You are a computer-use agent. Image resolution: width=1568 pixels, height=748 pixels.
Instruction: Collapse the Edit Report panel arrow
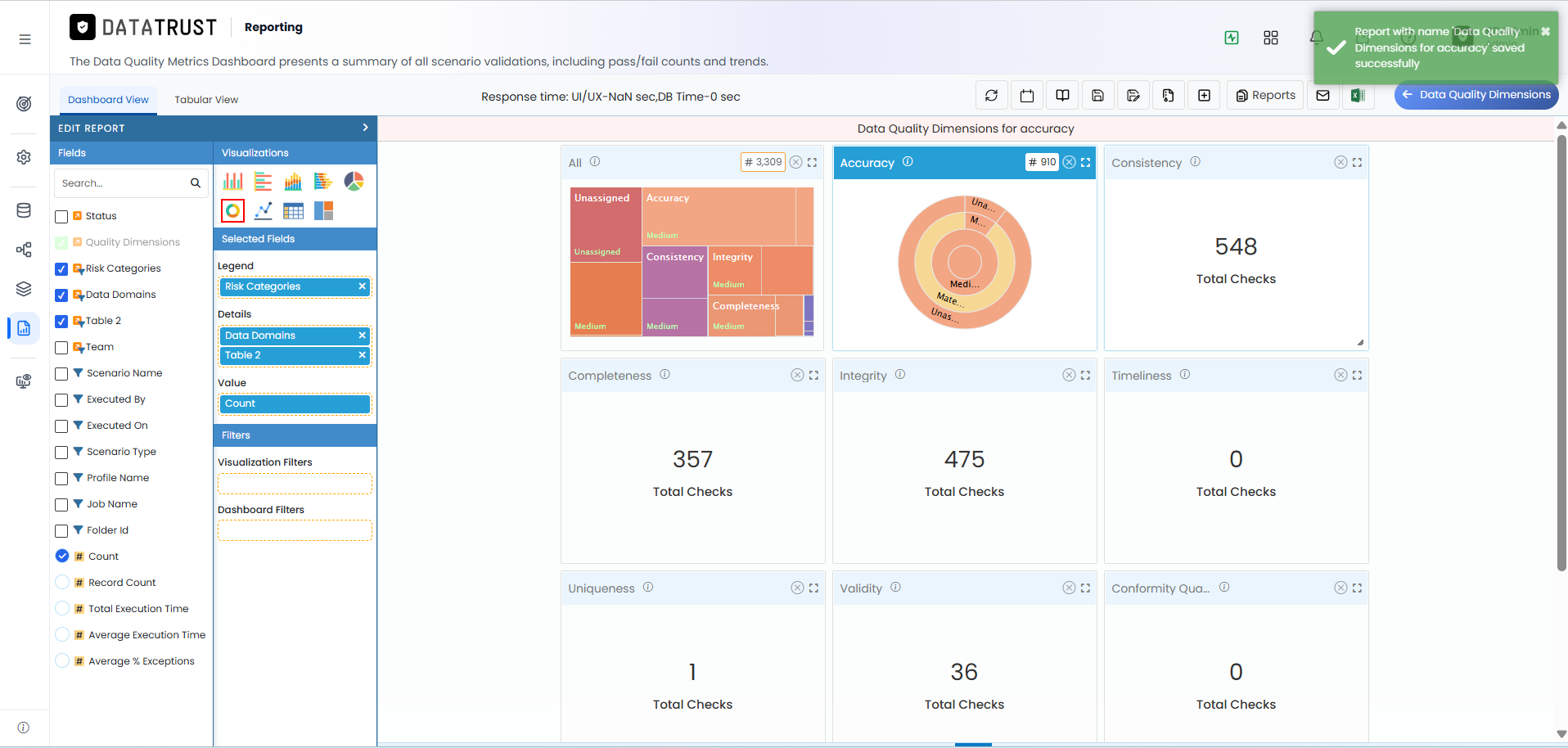365,128
